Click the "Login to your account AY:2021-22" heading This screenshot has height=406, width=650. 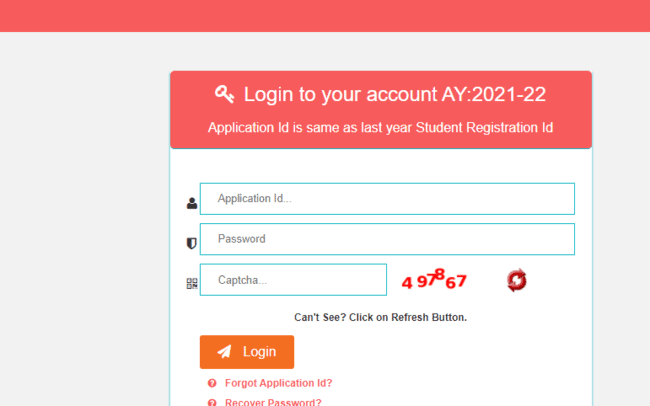394,95
